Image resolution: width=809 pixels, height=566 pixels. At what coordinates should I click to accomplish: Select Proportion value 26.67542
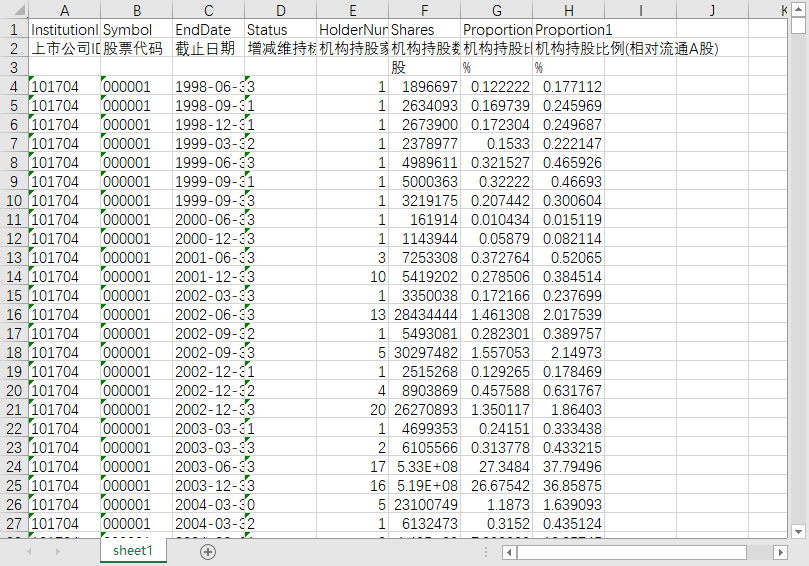point(496,486)
